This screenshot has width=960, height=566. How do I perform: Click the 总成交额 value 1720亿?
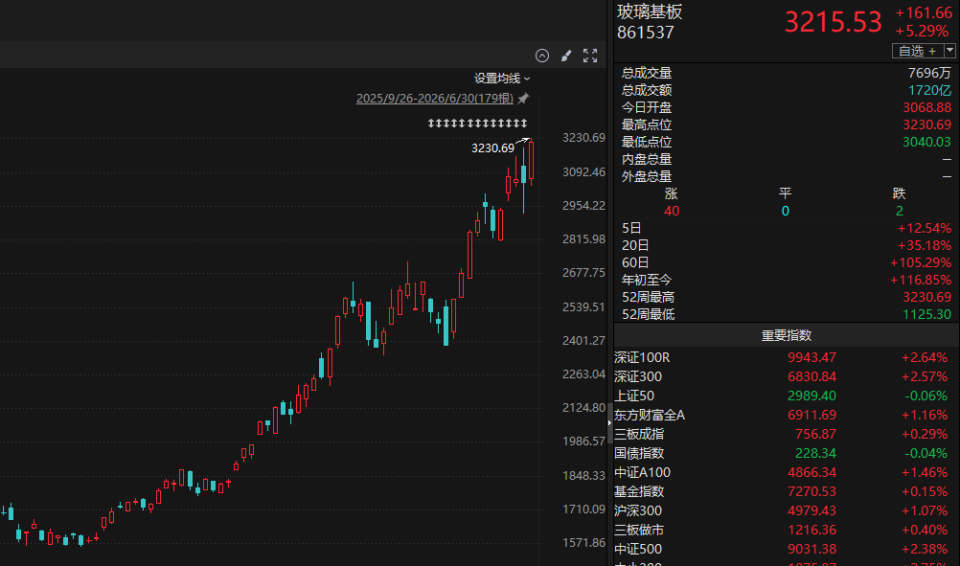click(929, 90)
